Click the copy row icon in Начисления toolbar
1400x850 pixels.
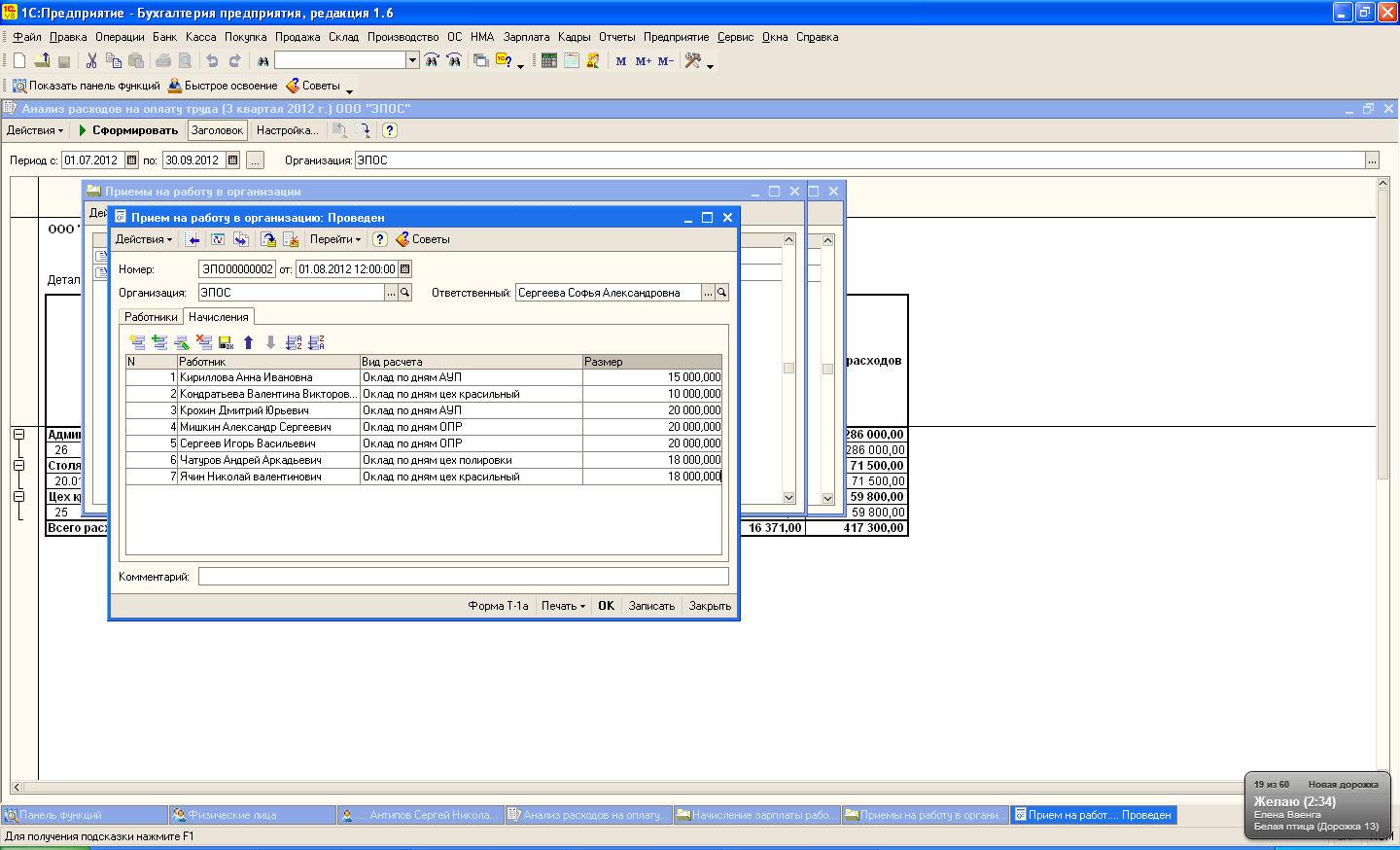pos(159,342)
